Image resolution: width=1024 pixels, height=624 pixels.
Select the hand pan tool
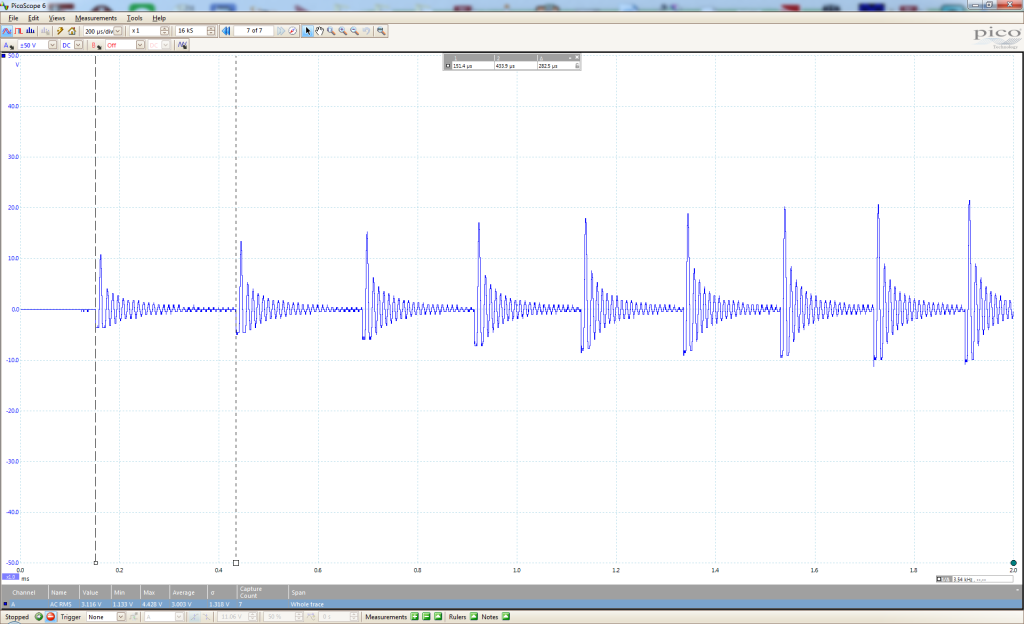click(319, 31)
